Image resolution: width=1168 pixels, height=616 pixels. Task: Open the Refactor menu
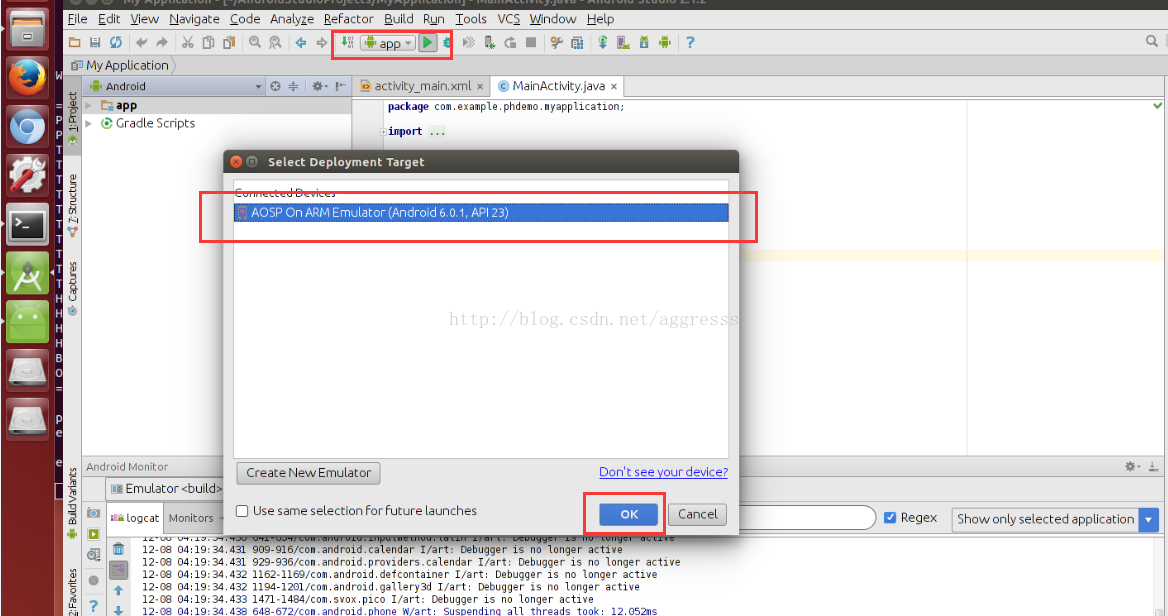click(349, 19)
